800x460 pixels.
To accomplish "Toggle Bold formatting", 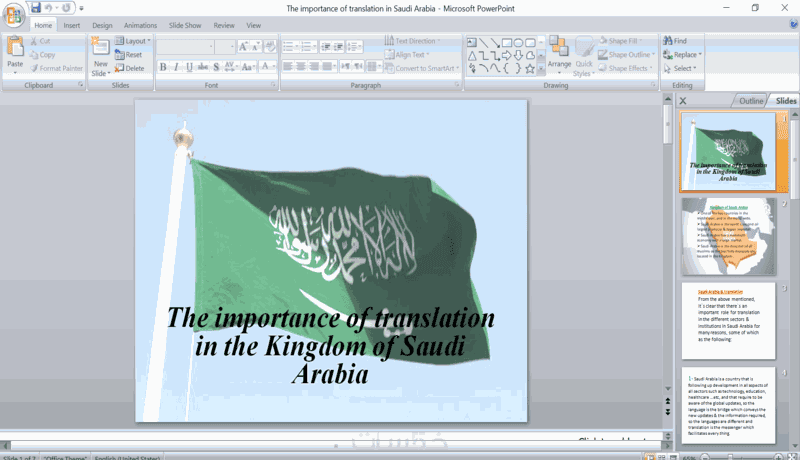I will tap(163, 67).
